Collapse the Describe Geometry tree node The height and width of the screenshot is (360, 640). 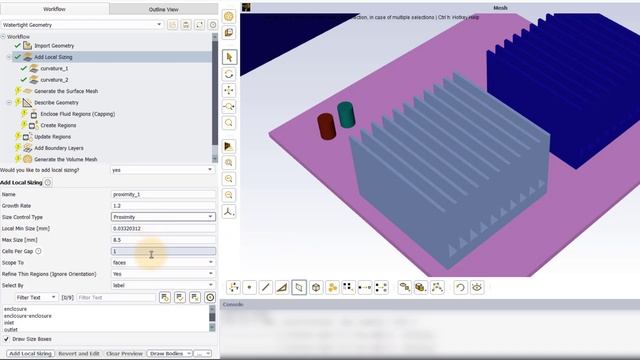click(x=9, y=102)
